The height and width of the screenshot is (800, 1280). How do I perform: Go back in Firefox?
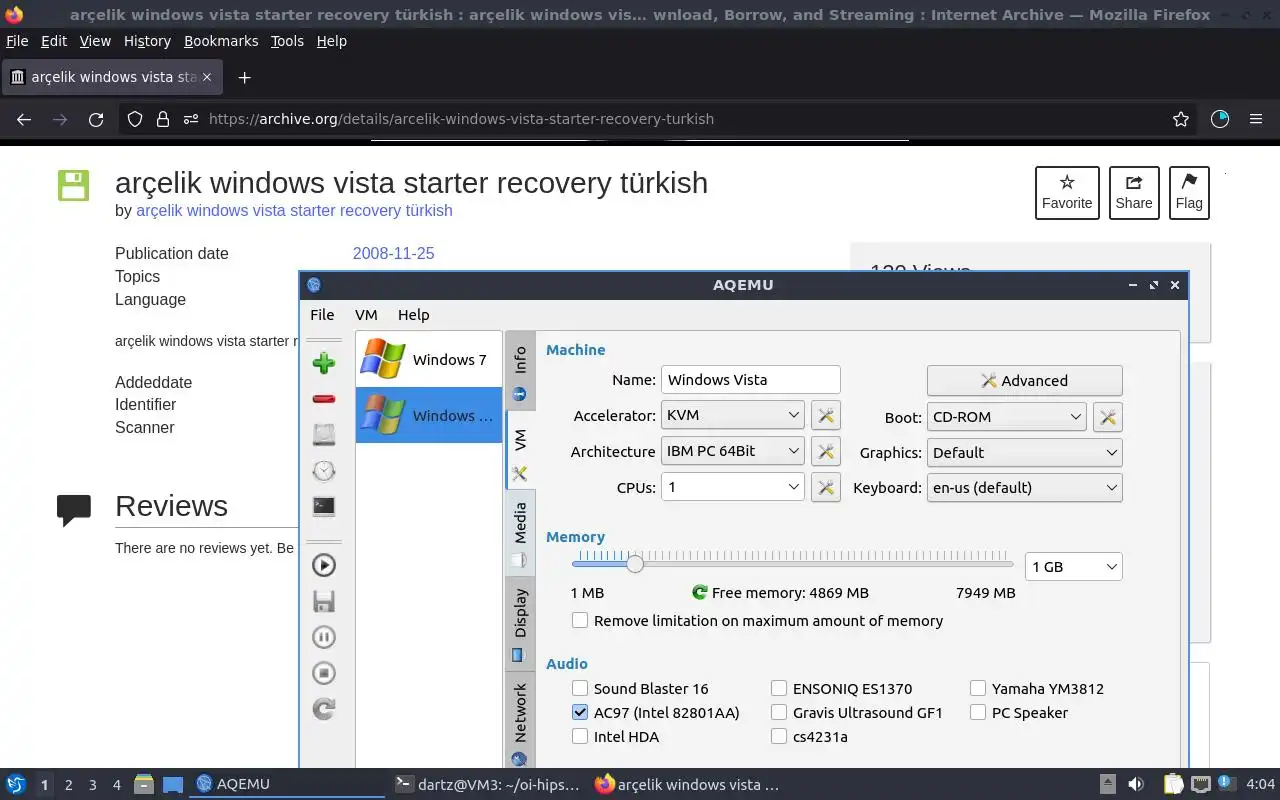(24, 119)
